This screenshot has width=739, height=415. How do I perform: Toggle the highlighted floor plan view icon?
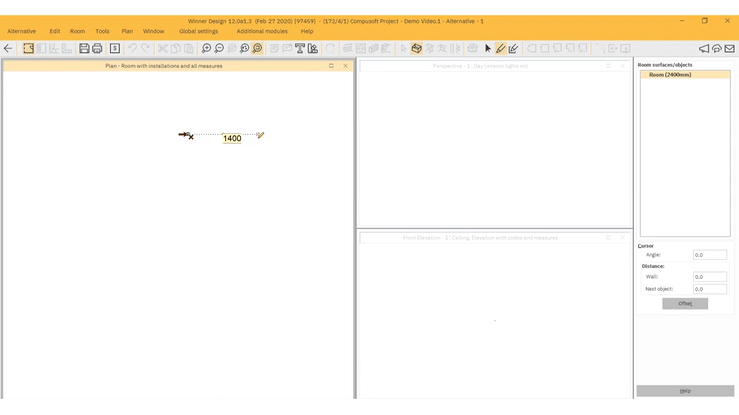pyautogui.click(x=28, y=48)
